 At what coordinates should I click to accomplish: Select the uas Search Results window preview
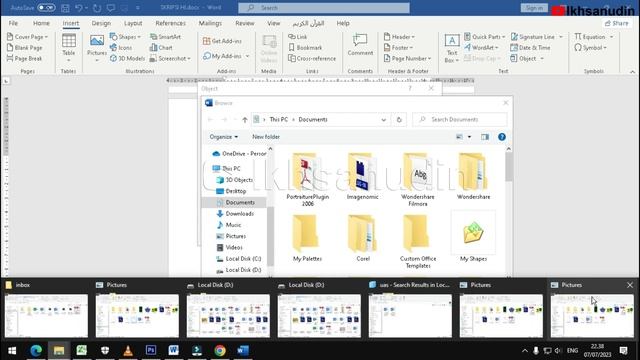[x=410, y=316]
